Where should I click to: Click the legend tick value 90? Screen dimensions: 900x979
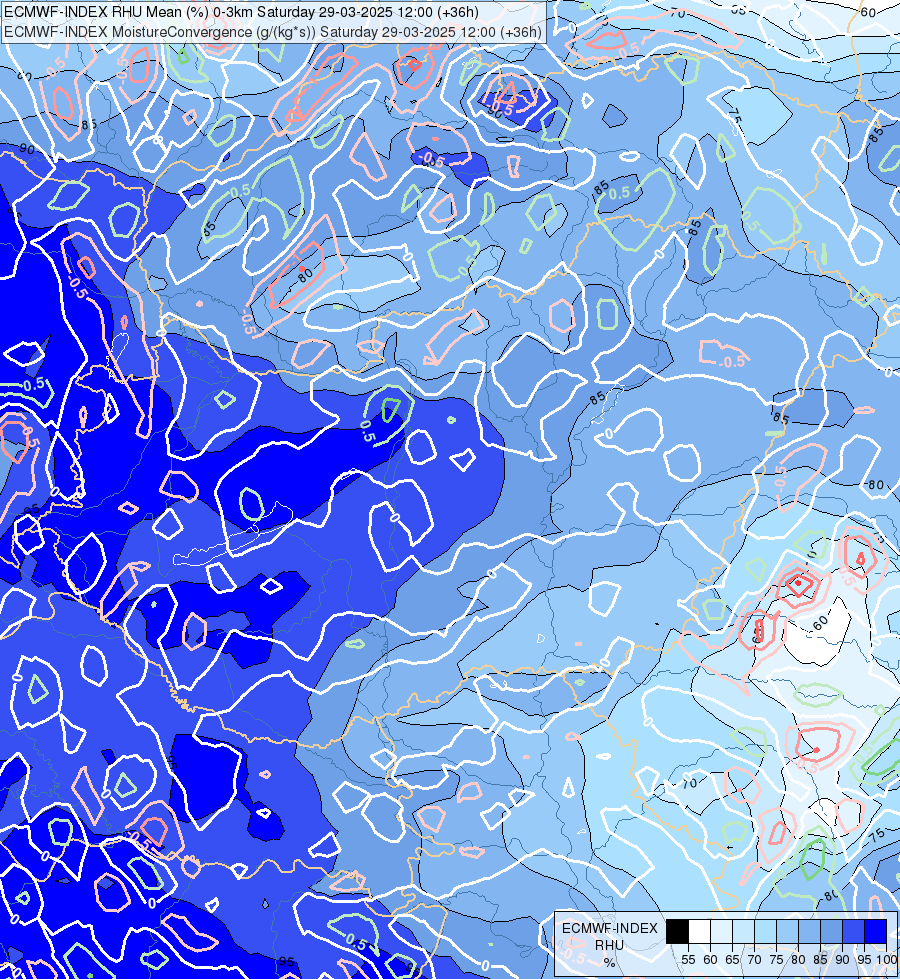click(x=842, y=960)
